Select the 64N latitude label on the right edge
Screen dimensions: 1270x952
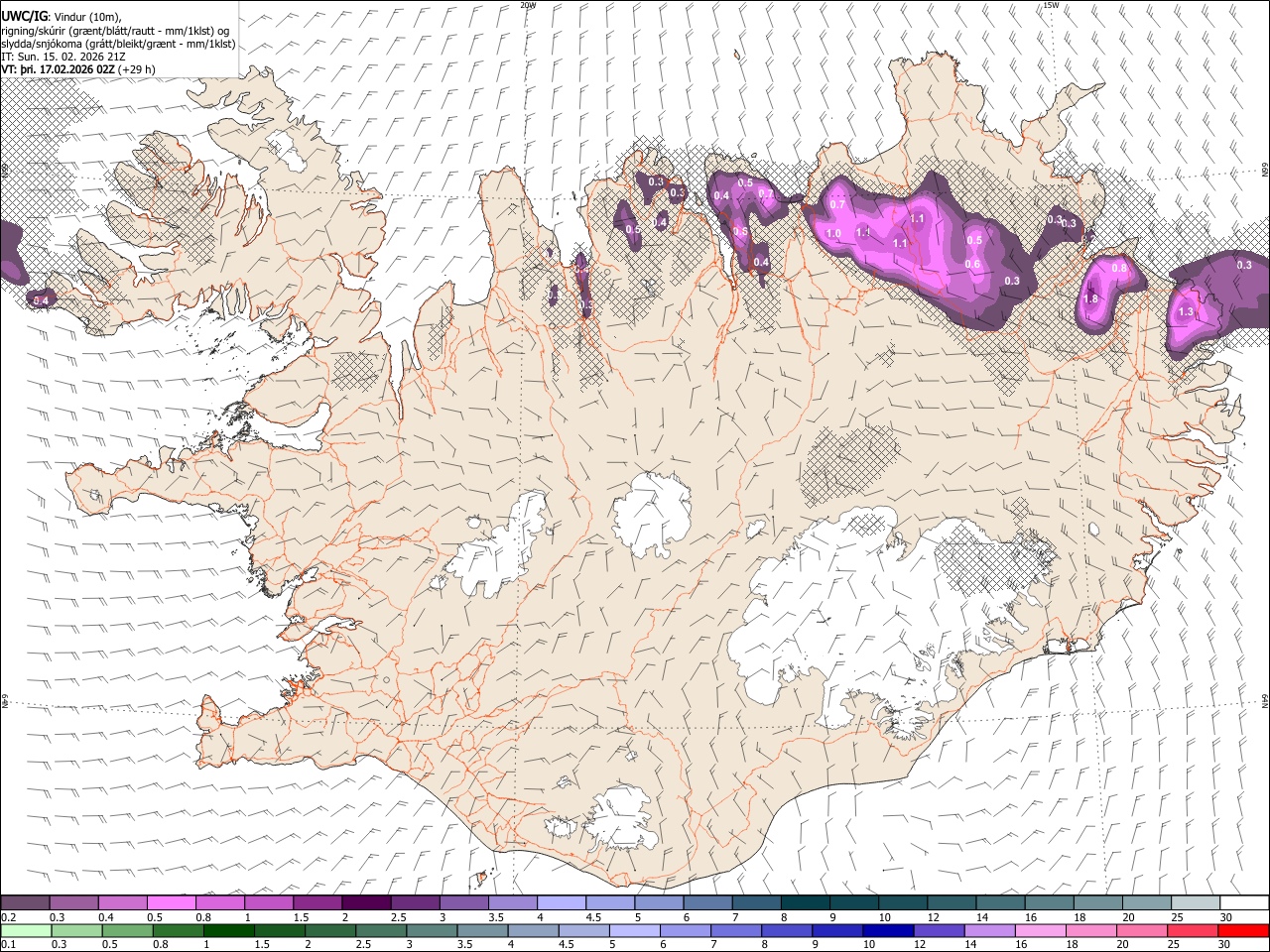pyautogui.click(x=1265, y=701)
